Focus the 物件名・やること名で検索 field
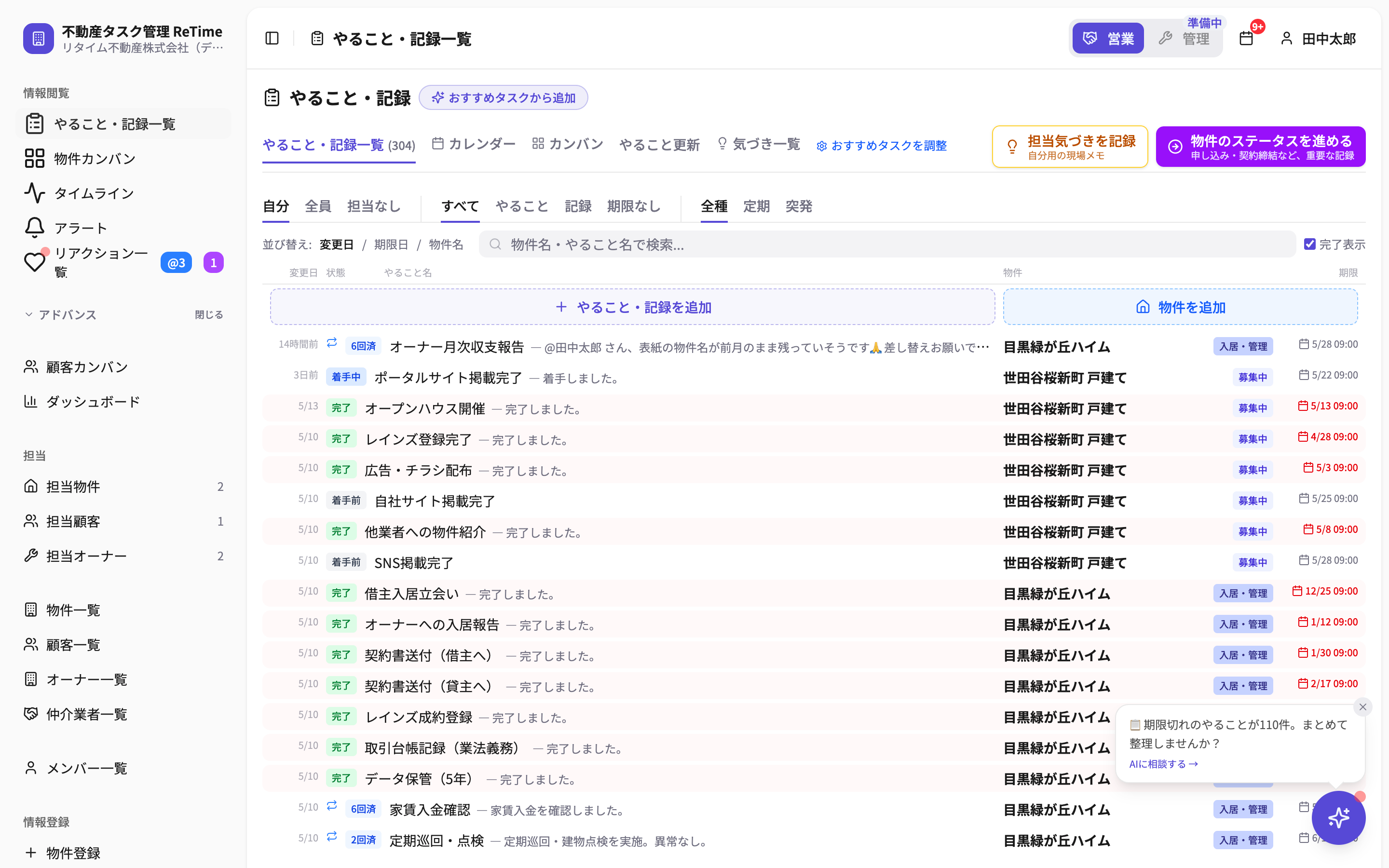Screen dimensions: 1389x868 coord(887,244)
